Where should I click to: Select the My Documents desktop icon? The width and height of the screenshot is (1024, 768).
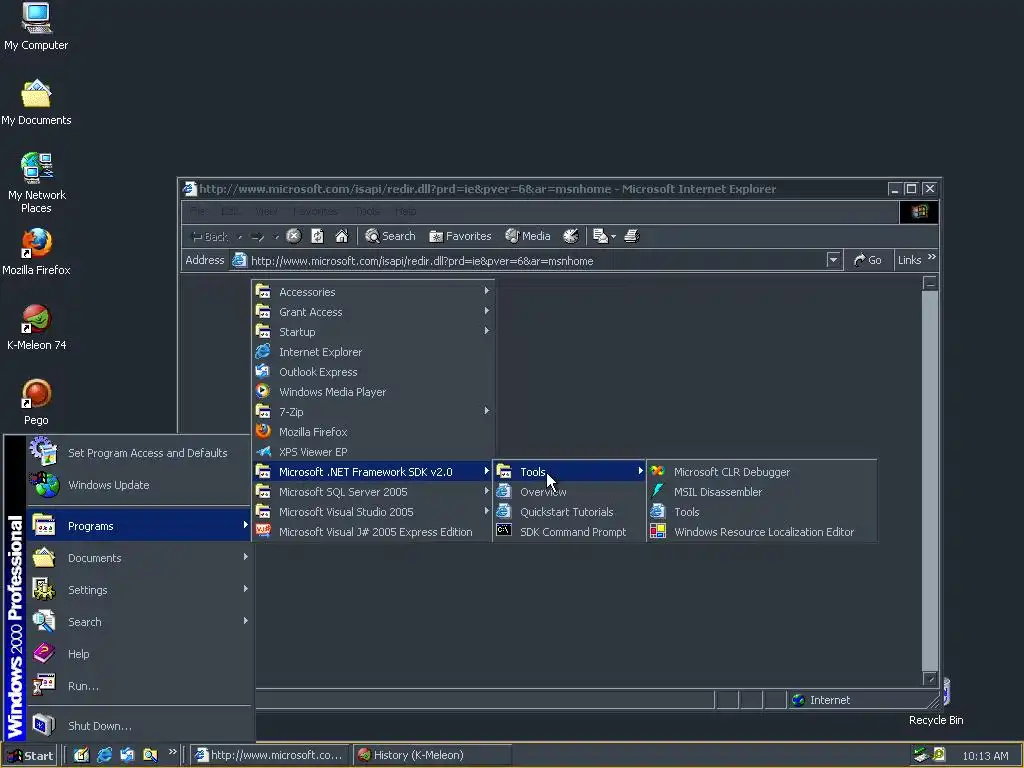(36, 103)
